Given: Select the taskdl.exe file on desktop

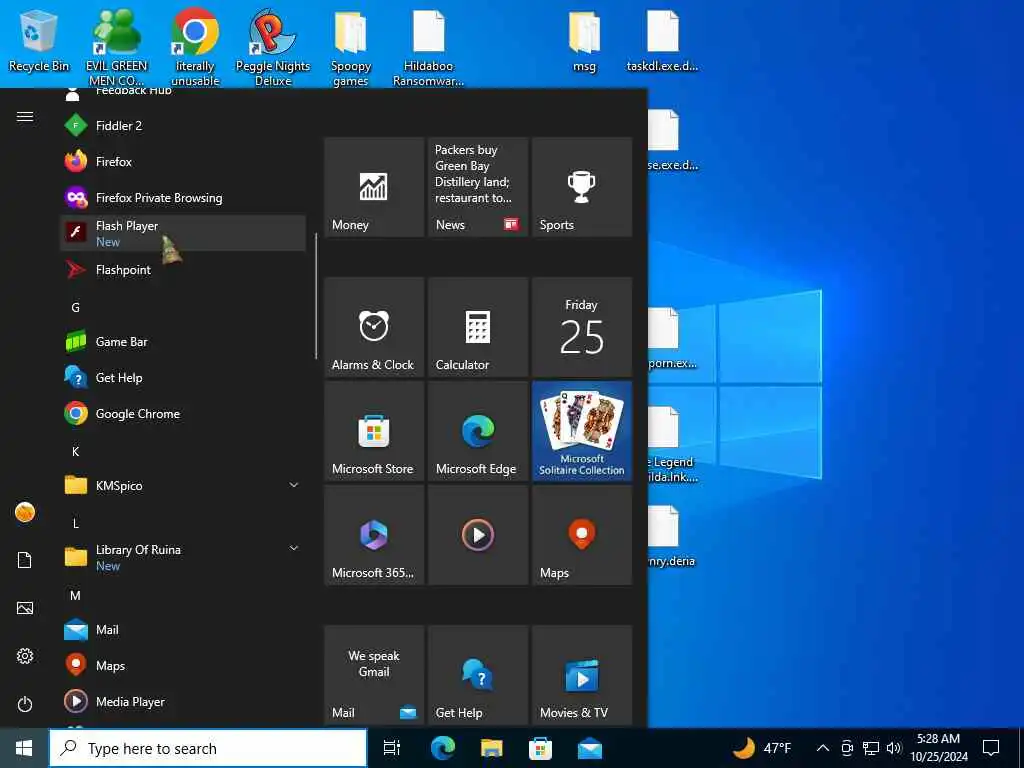Looking at the screenshot, I should [662, 42].
